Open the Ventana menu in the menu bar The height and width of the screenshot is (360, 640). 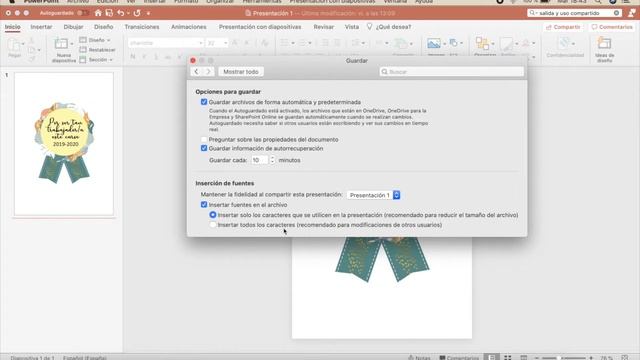[x=395, y=2]
